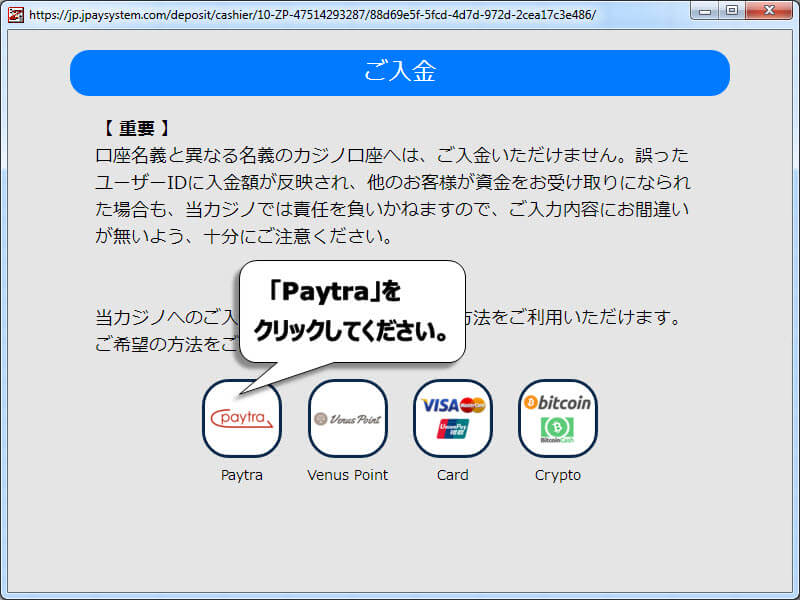The width and height of the screenshot is (800, 600).
Task: Click the jp.jpaysystem.com URL in title bar
Action: [x=312, y=15]
